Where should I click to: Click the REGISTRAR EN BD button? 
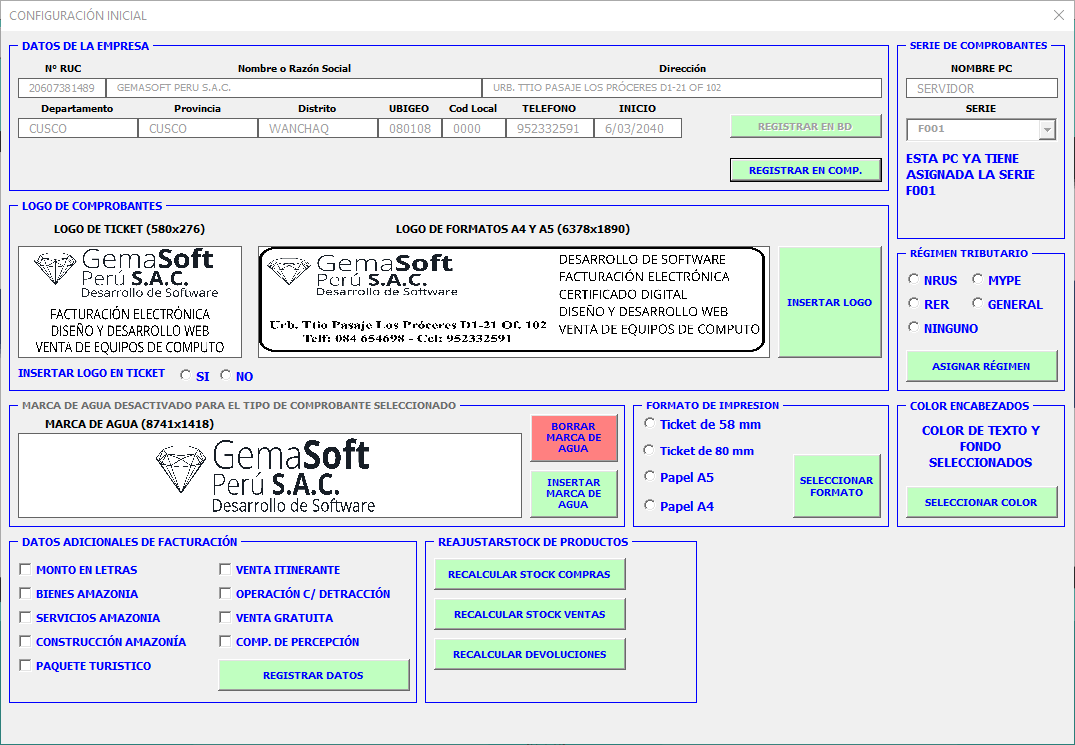(x=805, y=127)
